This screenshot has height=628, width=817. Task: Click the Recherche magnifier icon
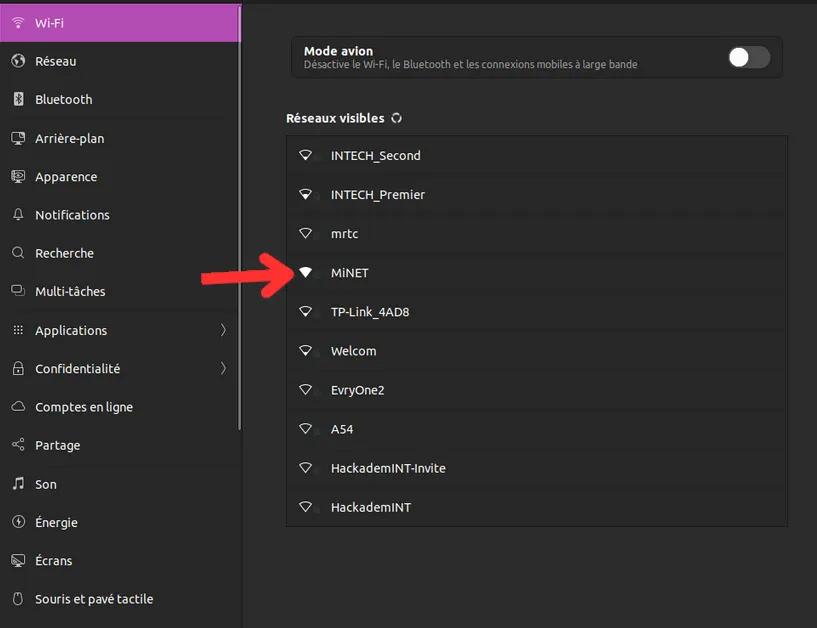pos(18,253)
